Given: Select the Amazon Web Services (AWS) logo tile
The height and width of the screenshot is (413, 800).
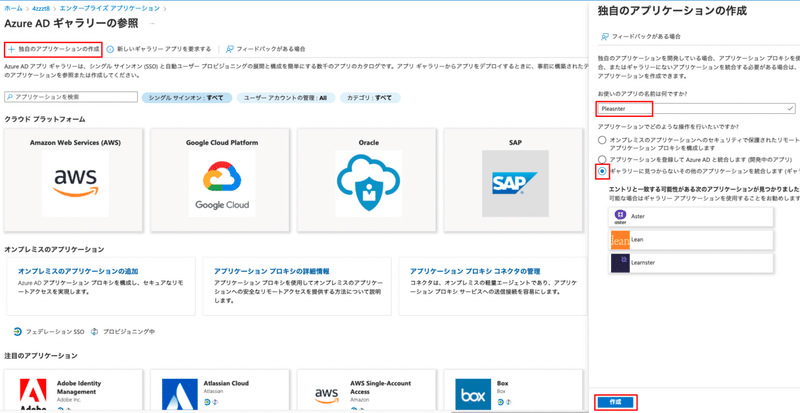Looking at the screenshot, I should click(x=76, y=184).
